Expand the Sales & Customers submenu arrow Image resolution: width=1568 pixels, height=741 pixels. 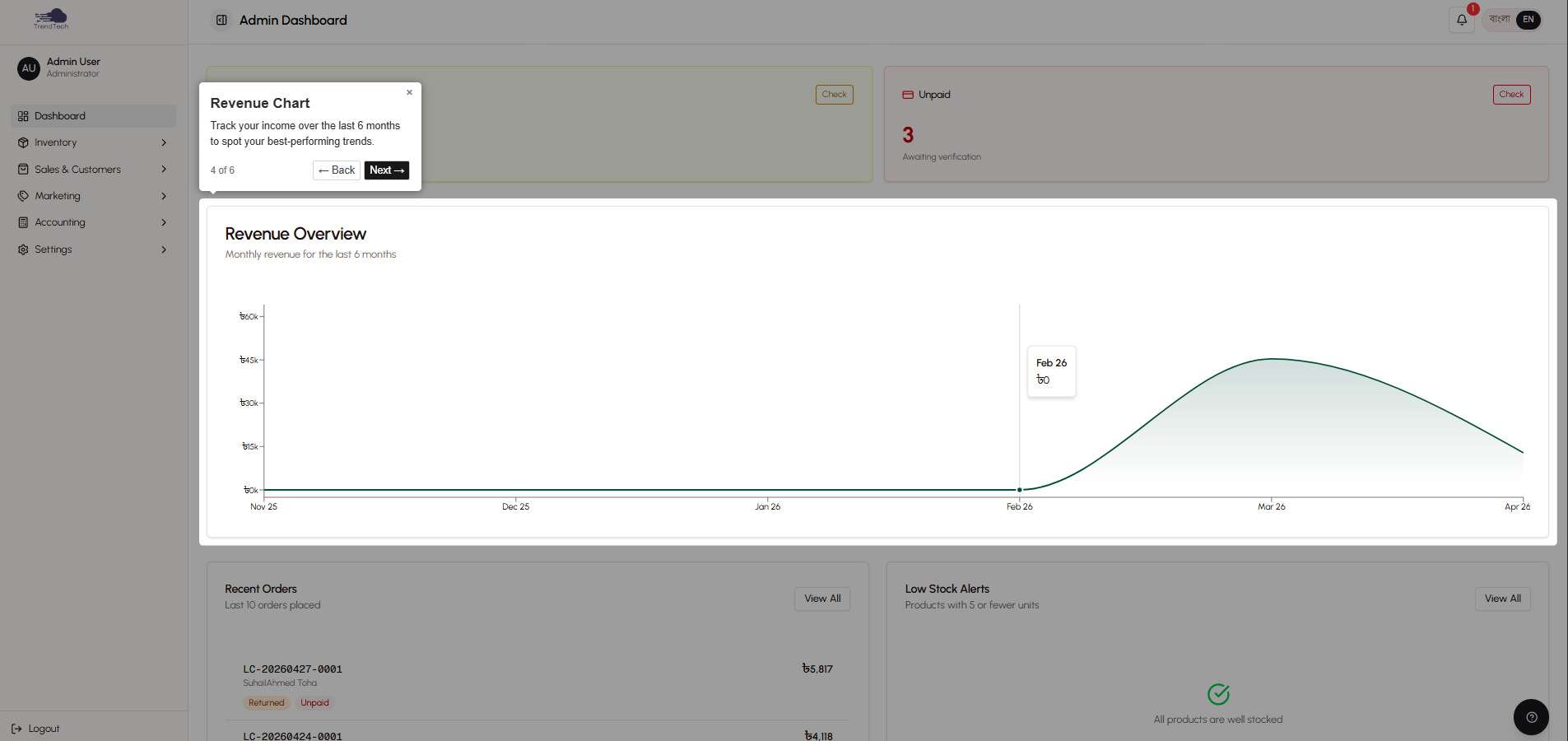(164, 170)
